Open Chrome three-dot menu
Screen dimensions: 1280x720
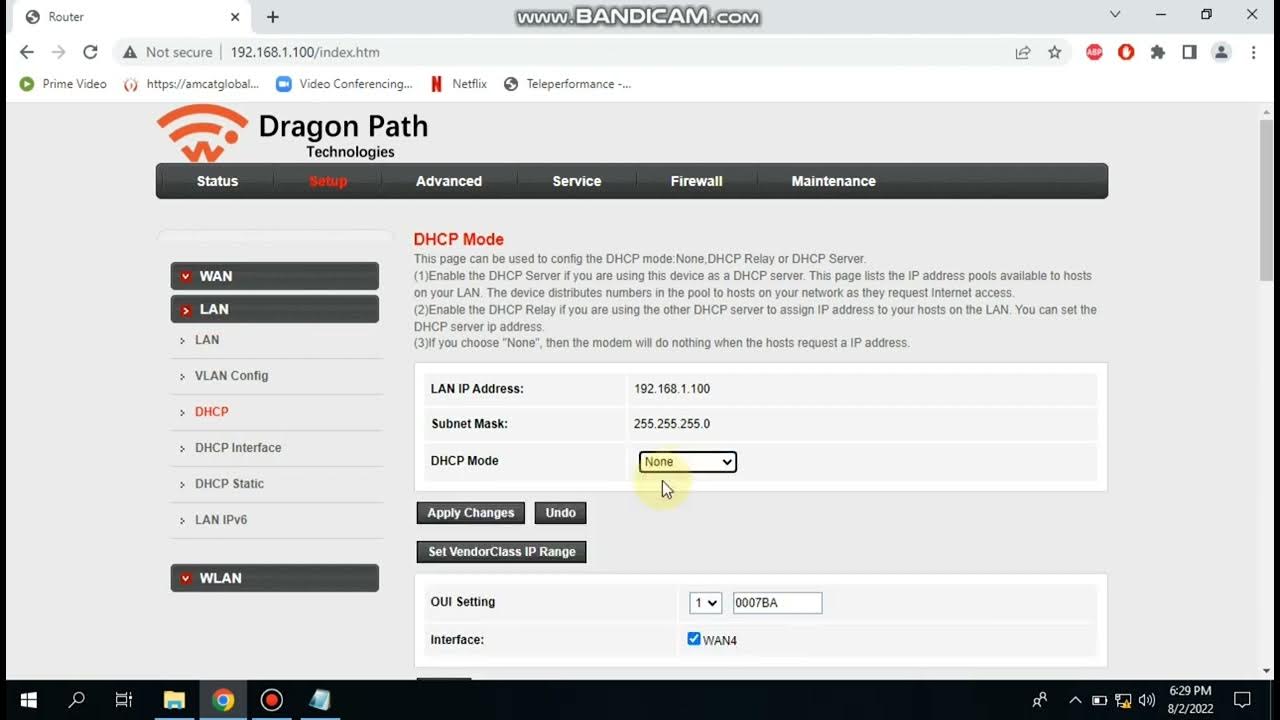pos(1253,52)
